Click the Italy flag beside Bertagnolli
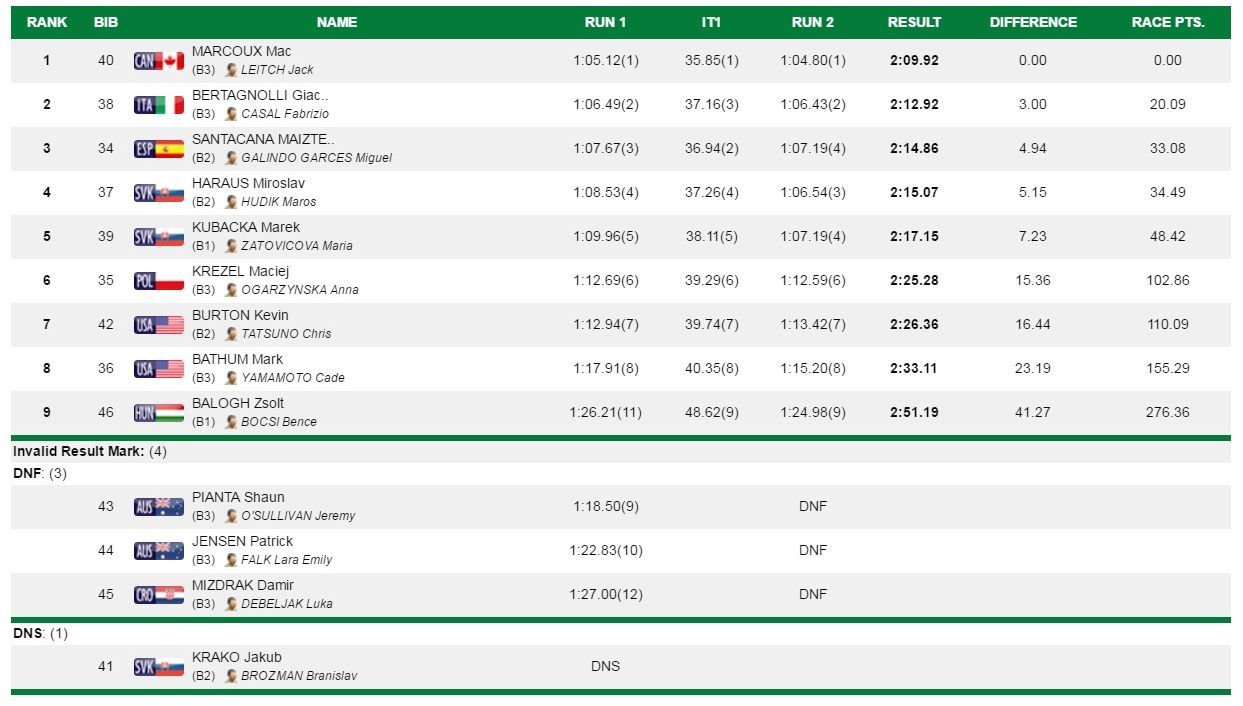This screenshot has height=706, width=1243. click(x=159, y=105)
